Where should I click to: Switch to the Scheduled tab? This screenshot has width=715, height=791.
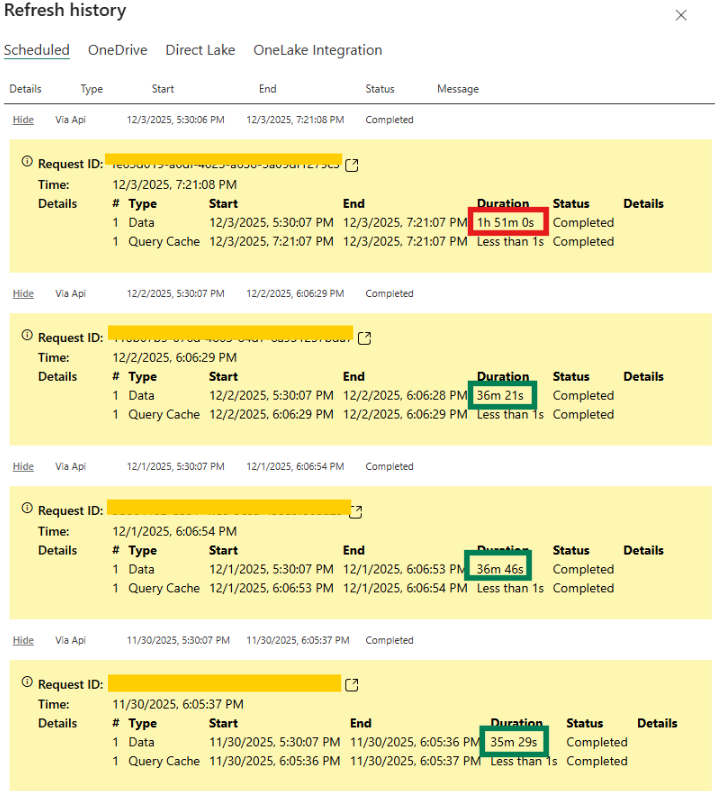point(37,50)
